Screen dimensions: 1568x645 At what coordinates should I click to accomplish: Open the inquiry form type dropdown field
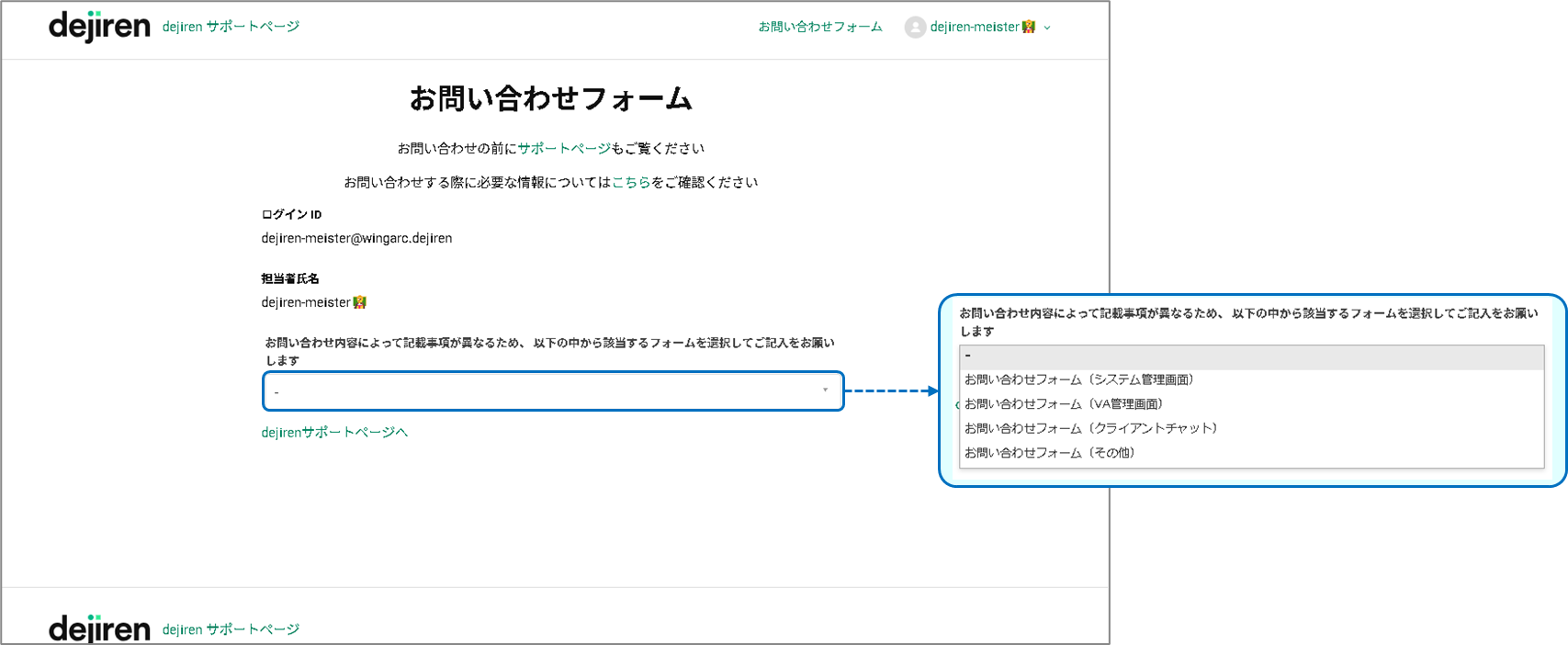551,391
